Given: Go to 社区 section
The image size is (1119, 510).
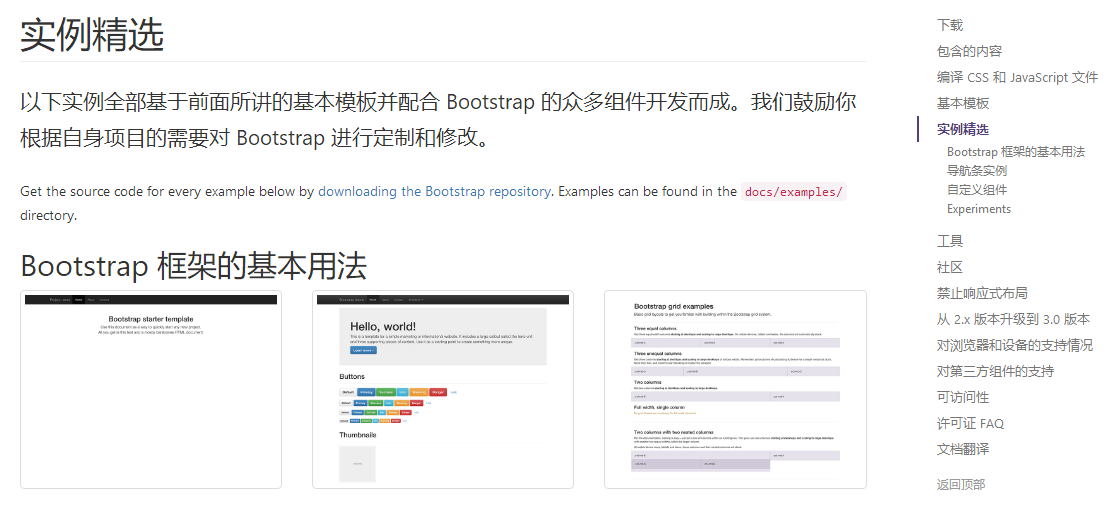Looking at the screenshot, I should [949, 267].
